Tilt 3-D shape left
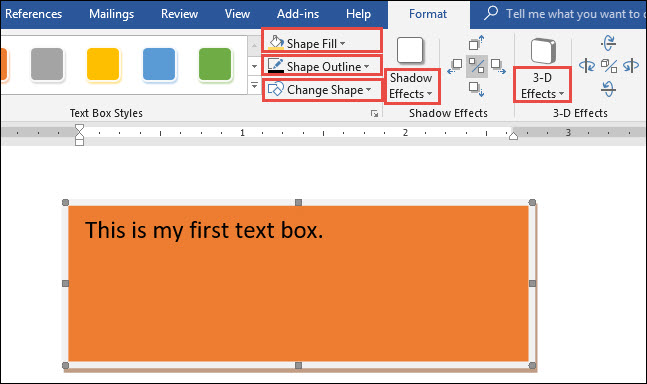 [x=587, y=66]
